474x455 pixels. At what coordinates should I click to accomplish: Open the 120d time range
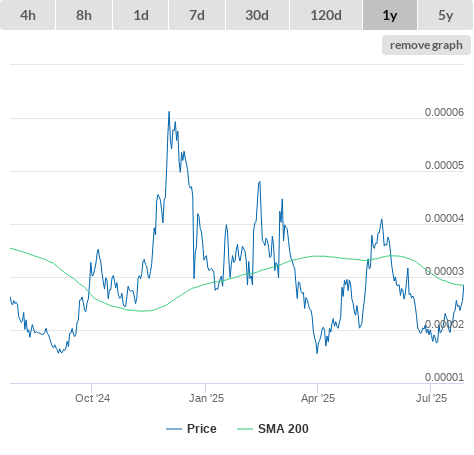[326, 15]
